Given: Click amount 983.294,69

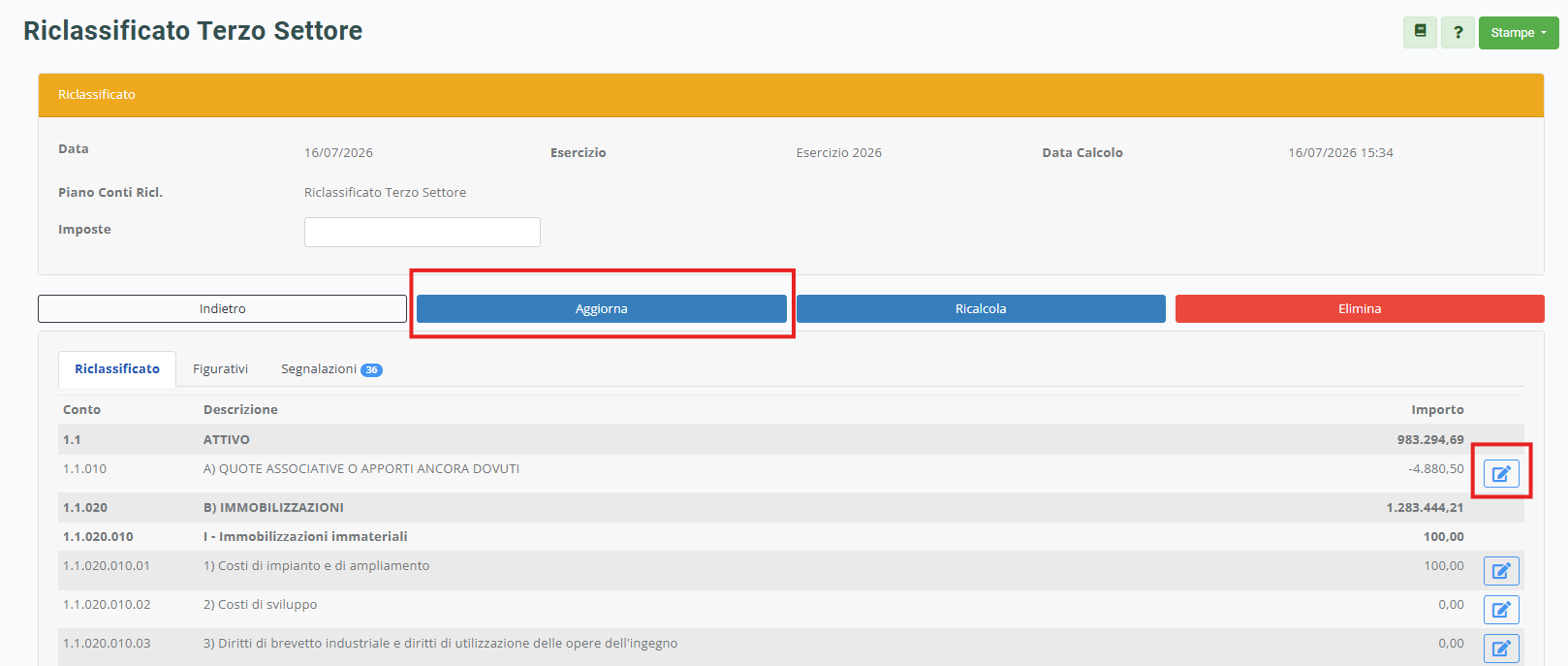Looking at the screenshot, I should [1430, 440].
